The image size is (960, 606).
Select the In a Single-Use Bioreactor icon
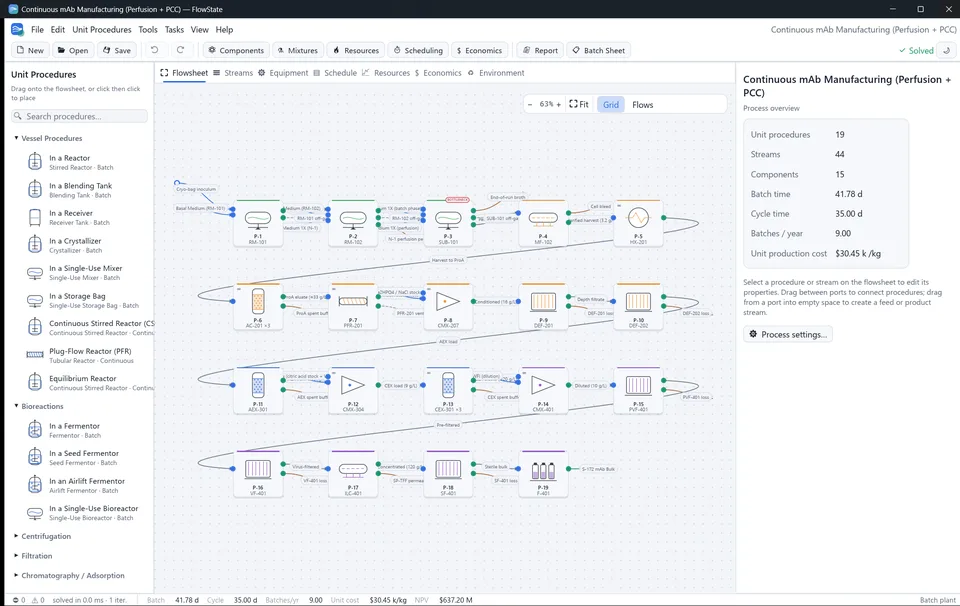(35, 512)
